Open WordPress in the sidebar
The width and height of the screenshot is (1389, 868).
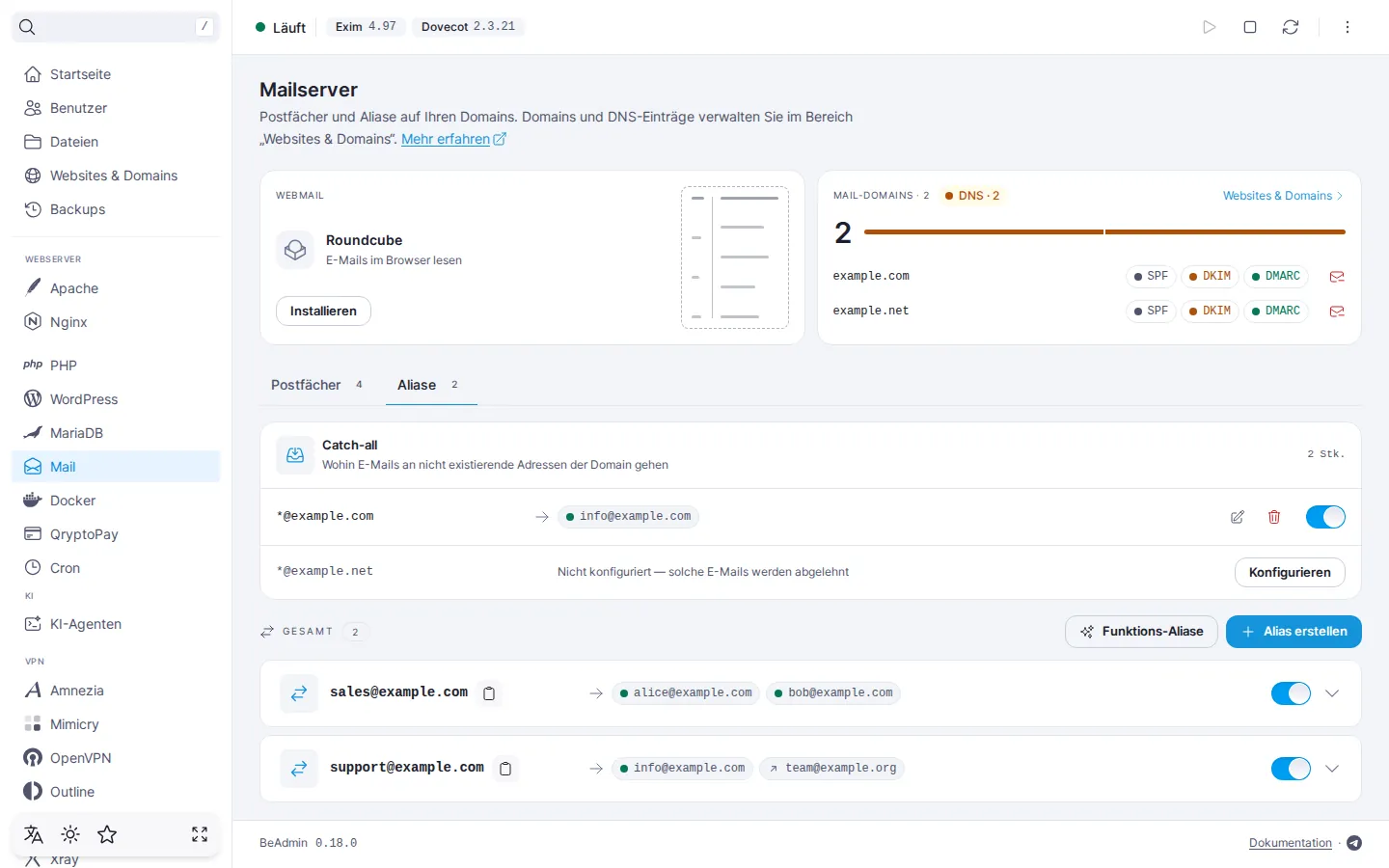pyautogui.click(x=116, y=399)
